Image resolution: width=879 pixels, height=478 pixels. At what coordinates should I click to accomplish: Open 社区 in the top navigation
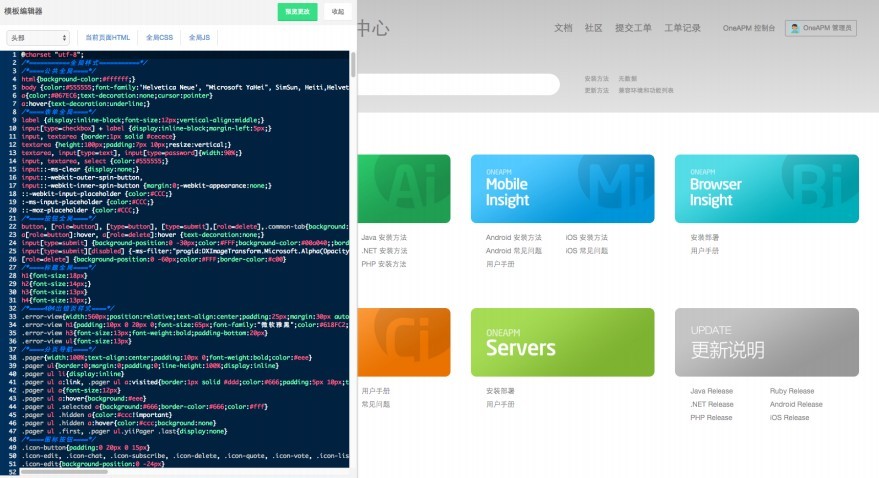pos(593,28)
